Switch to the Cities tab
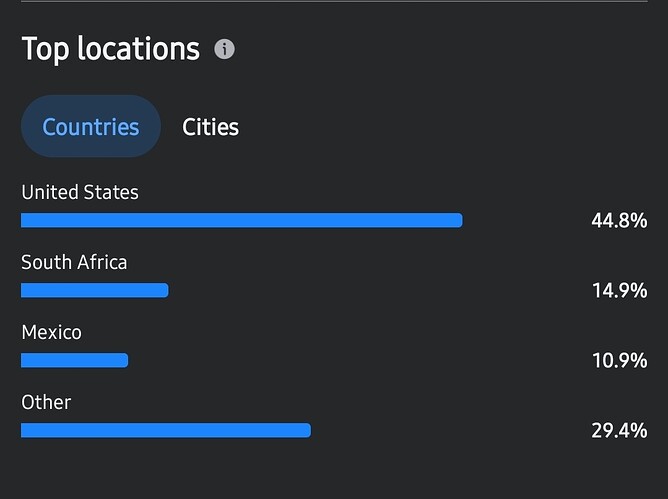 210,127
